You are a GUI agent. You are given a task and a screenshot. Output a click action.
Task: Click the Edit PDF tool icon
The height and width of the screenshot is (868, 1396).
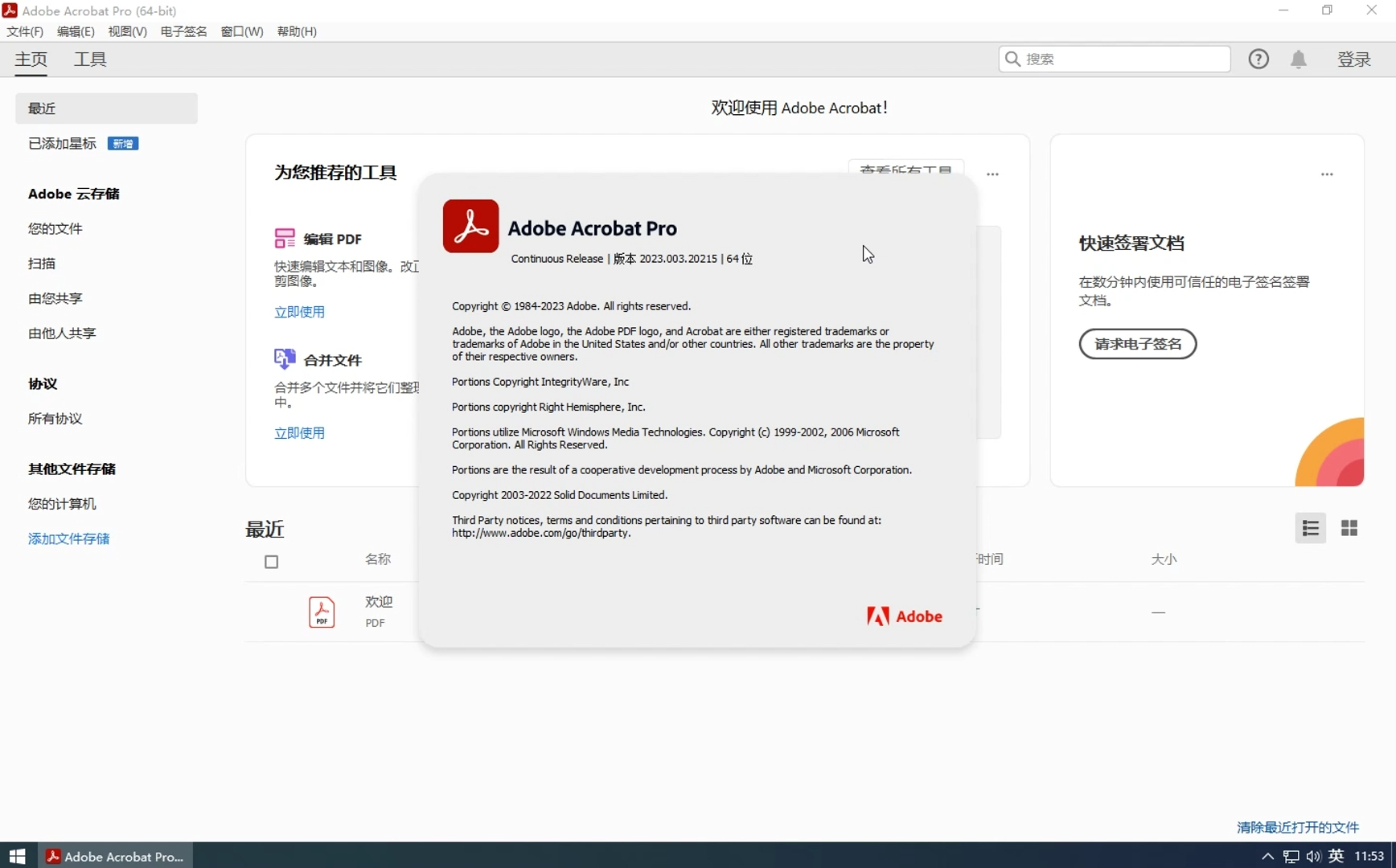285,238
